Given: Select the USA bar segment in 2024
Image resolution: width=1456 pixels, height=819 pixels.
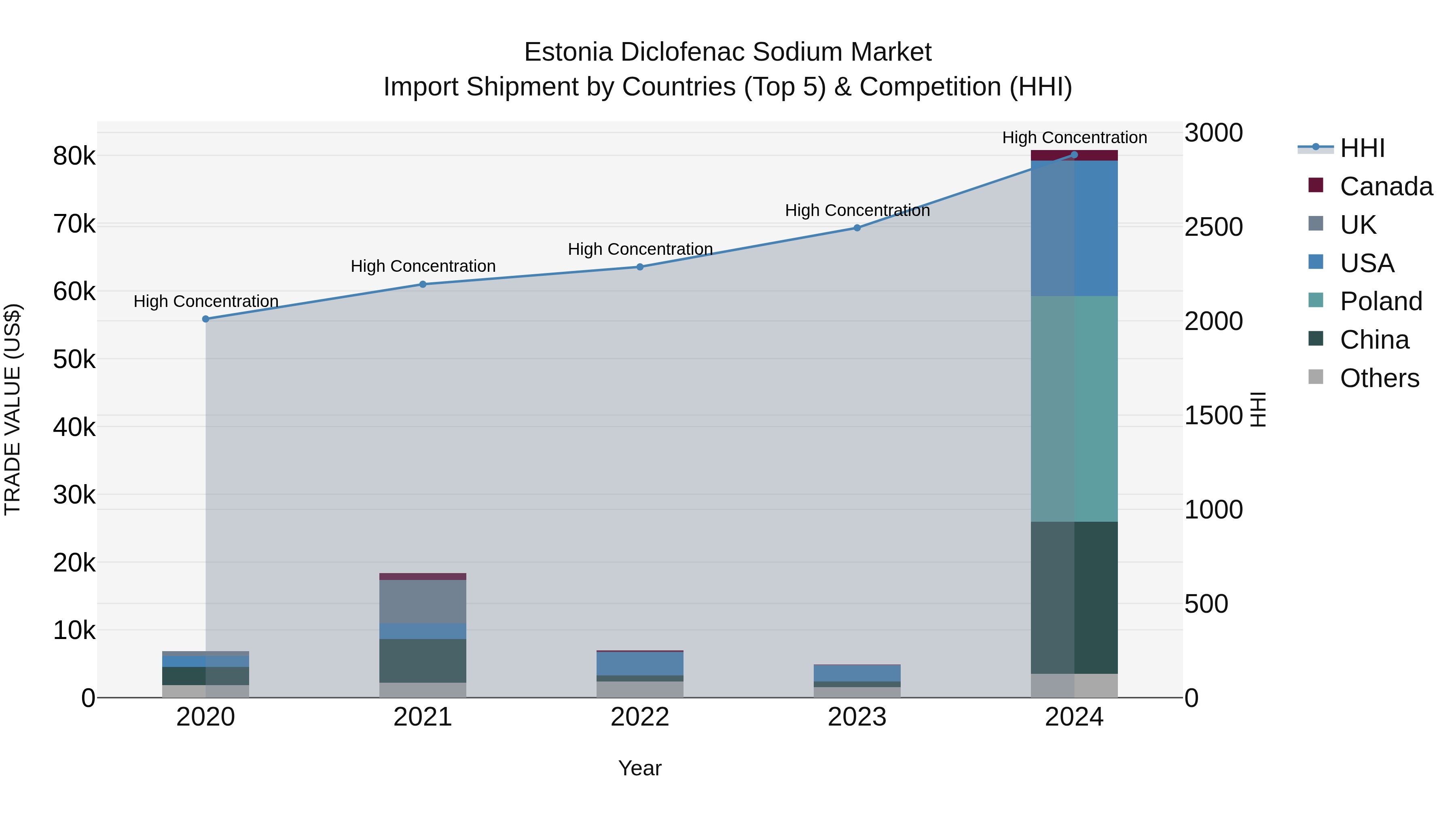Looking at the screenshot, I should tap(1074, 229).
